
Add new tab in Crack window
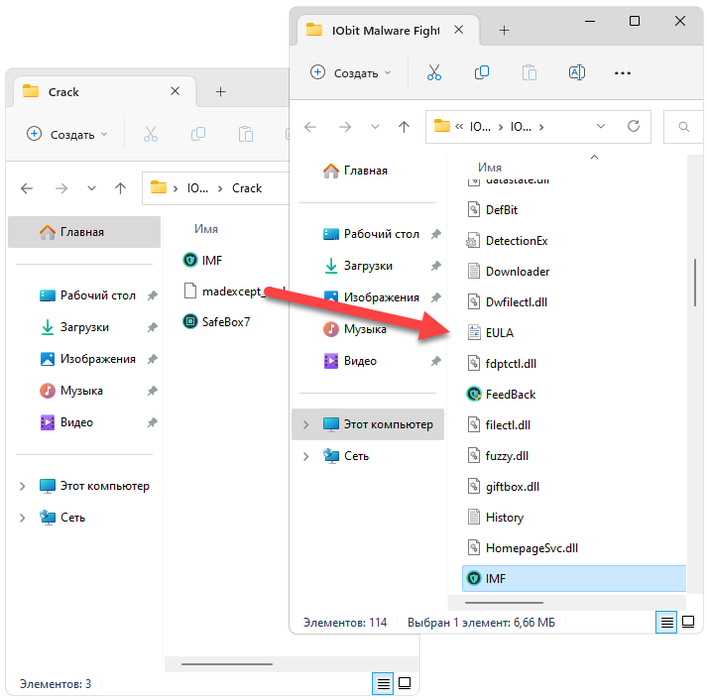click(220, 92)
